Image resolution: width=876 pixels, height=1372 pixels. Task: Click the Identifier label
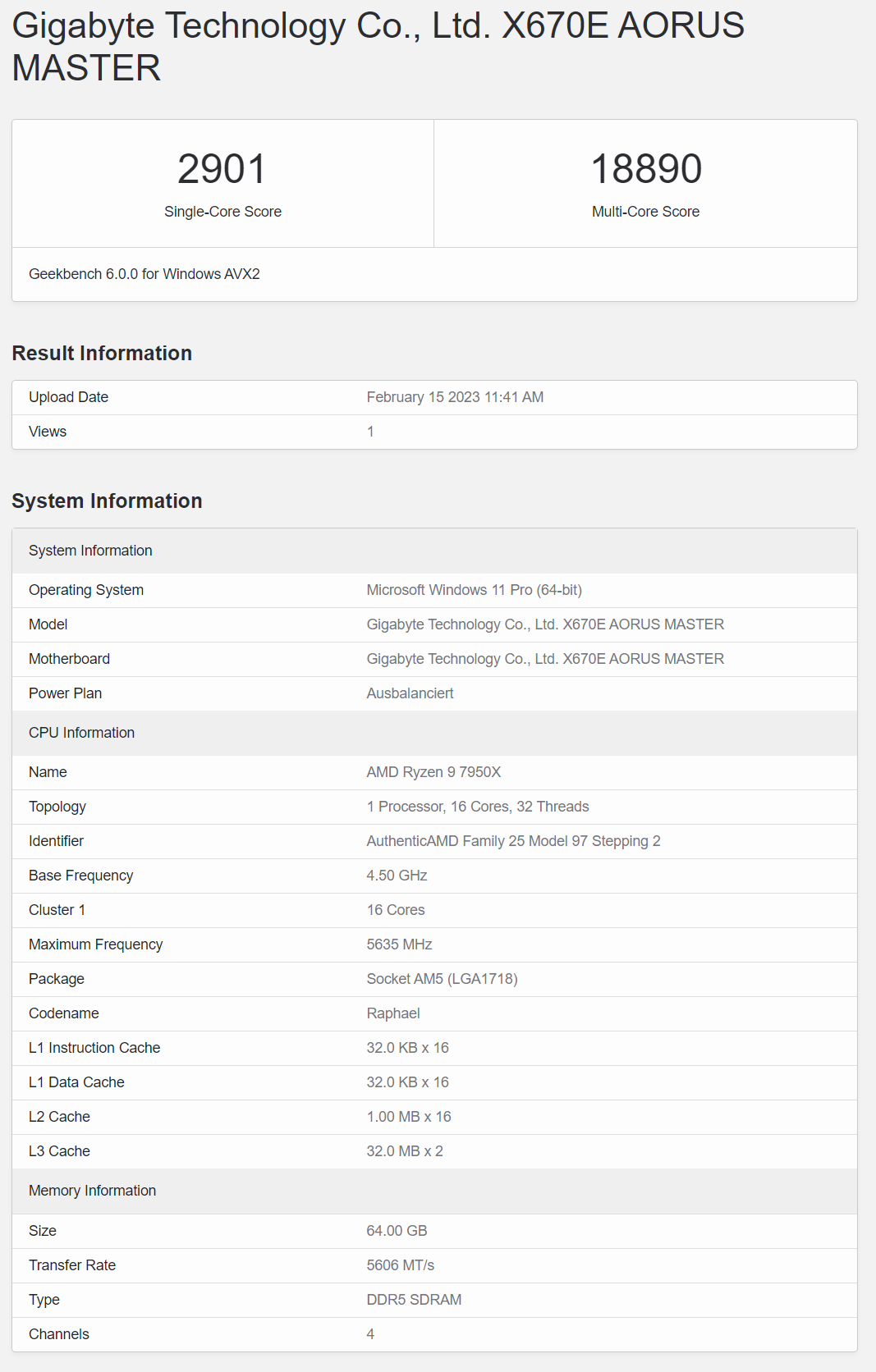[x=56, y=841]
